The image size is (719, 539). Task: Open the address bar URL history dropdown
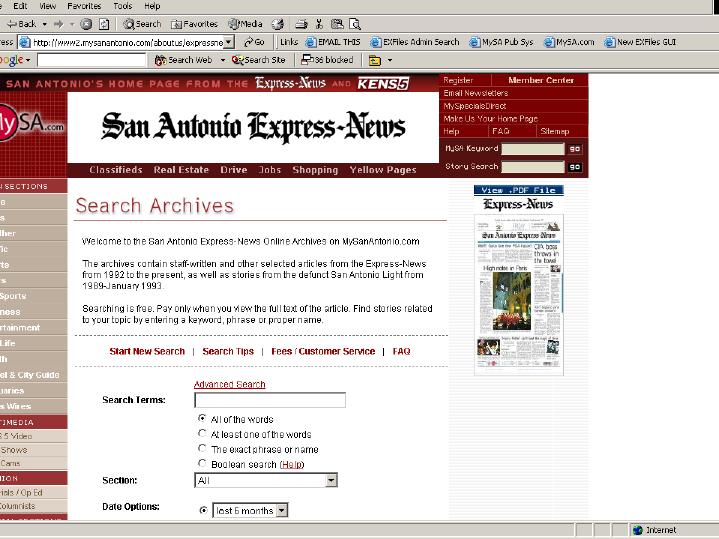229,42
